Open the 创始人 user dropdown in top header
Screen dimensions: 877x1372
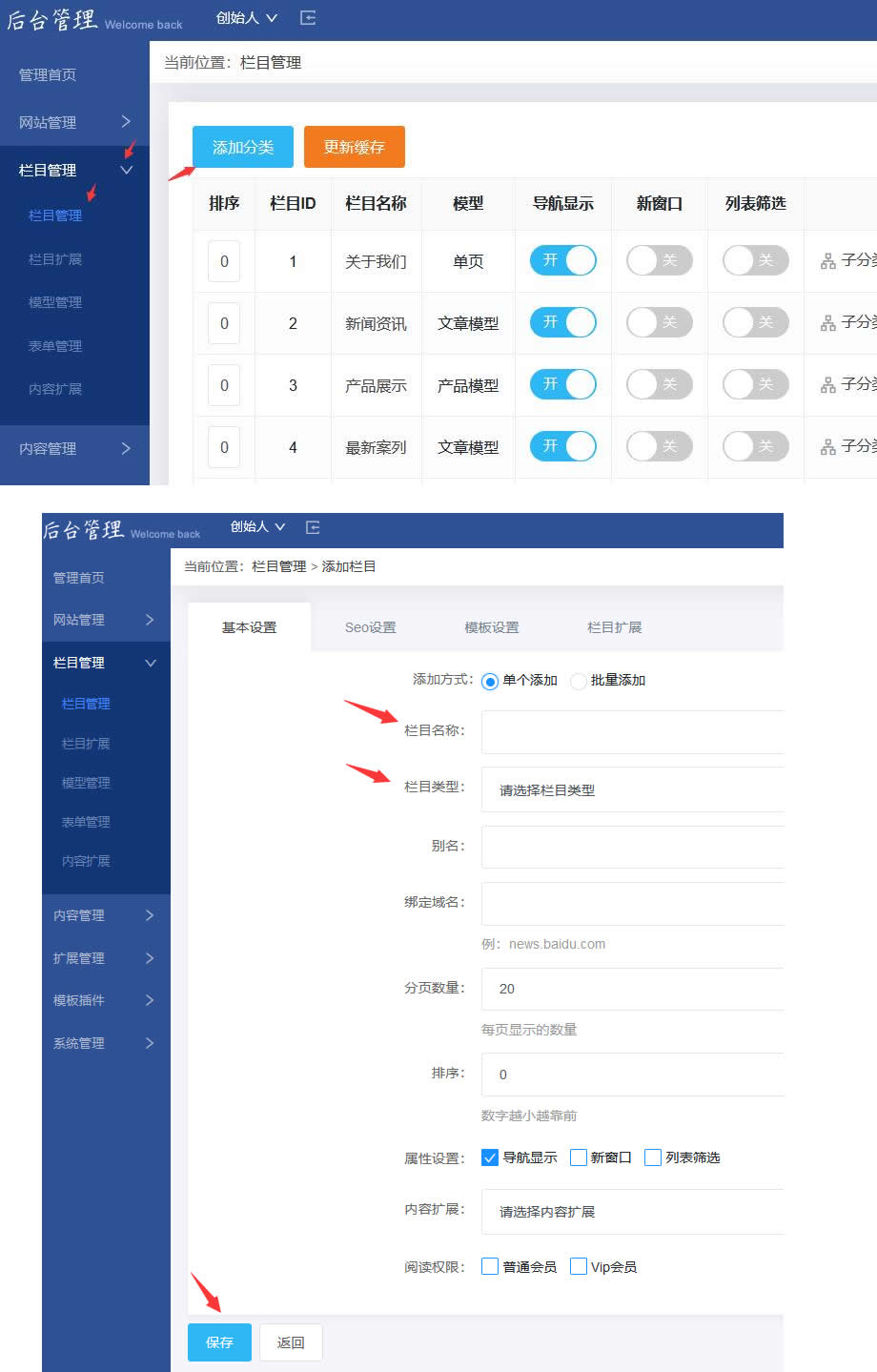click(x=246, y=18)
